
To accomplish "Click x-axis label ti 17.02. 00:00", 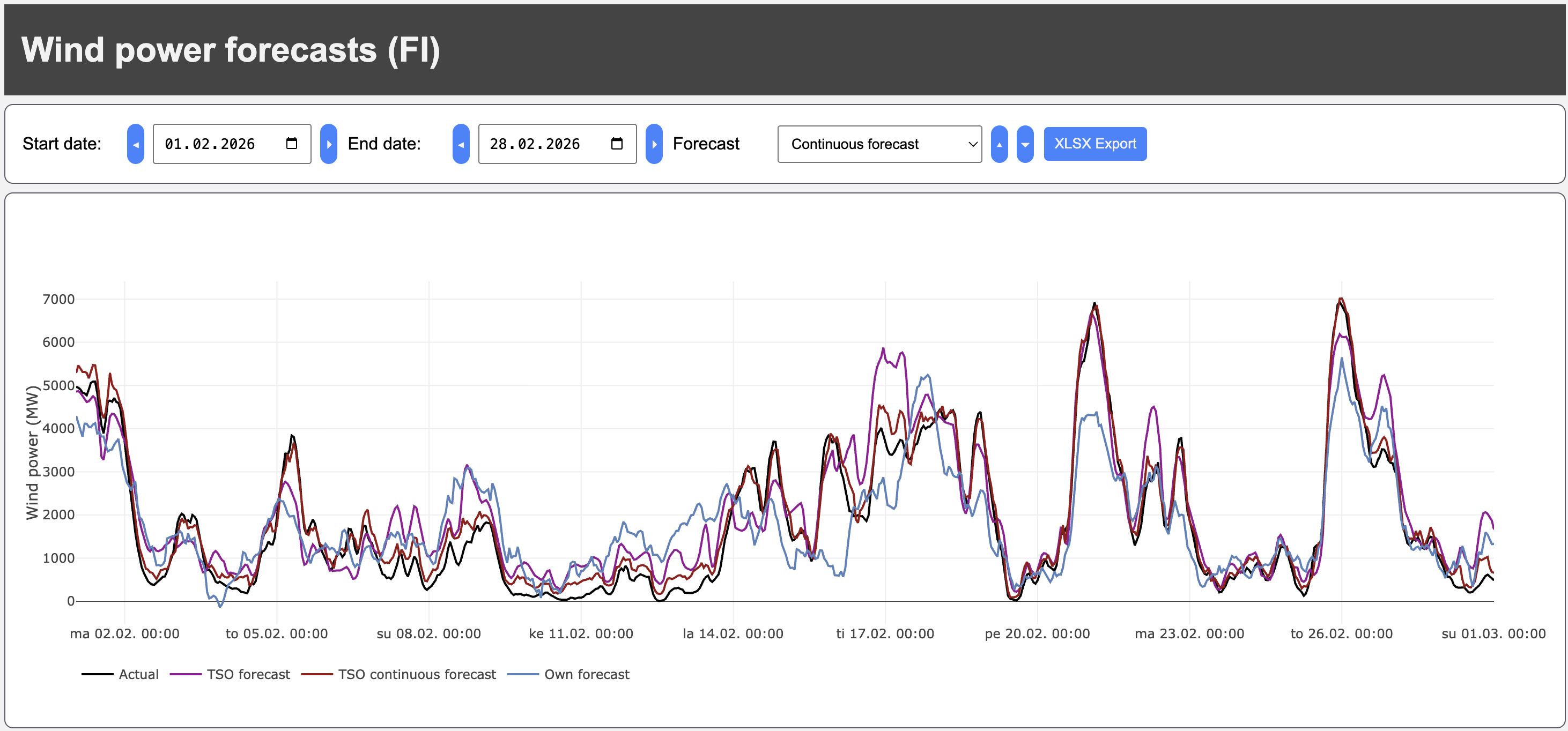I will (884, 633).
